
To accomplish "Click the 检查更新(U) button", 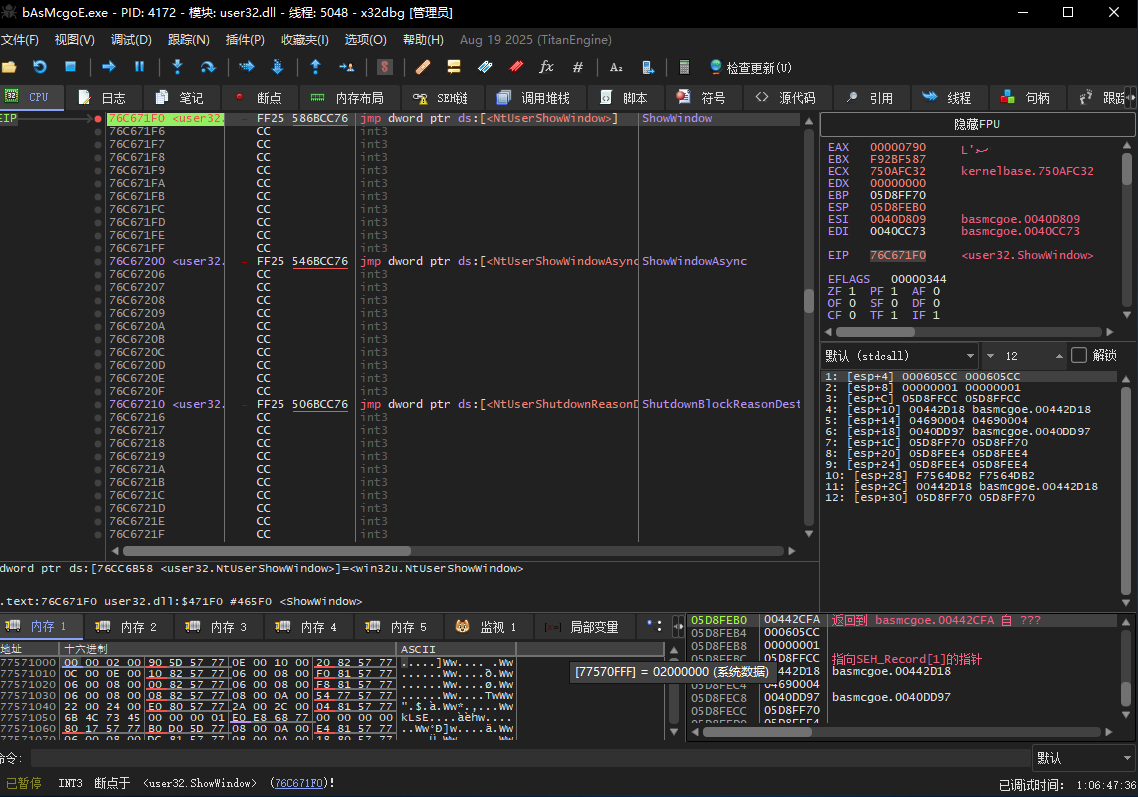I will [x=750, y=68].
